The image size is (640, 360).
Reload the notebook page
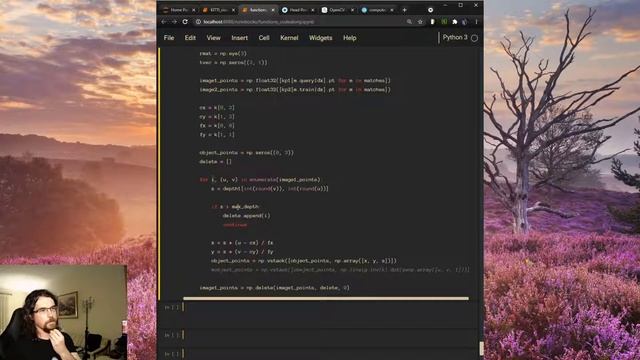tap(185, 22)
